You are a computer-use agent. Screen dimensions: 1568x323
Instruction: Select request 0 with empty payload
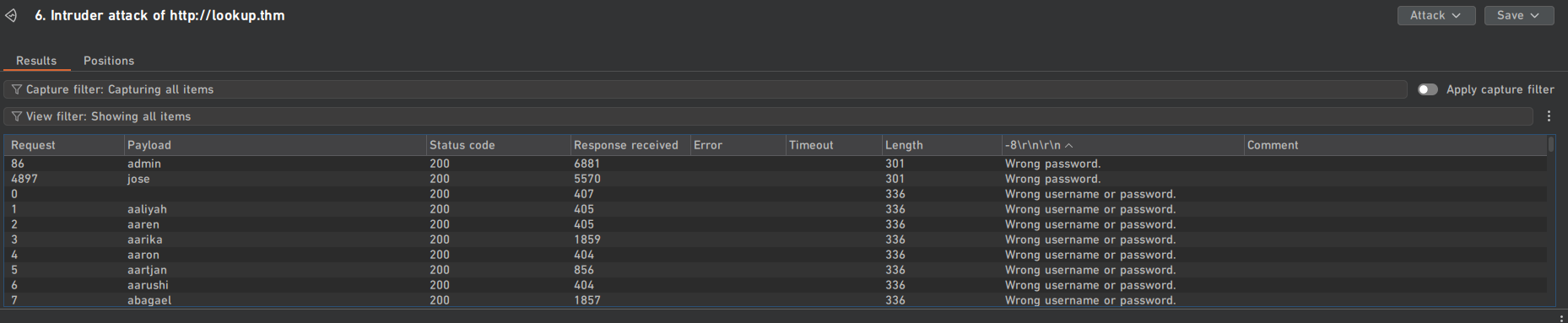click(775, 194)
